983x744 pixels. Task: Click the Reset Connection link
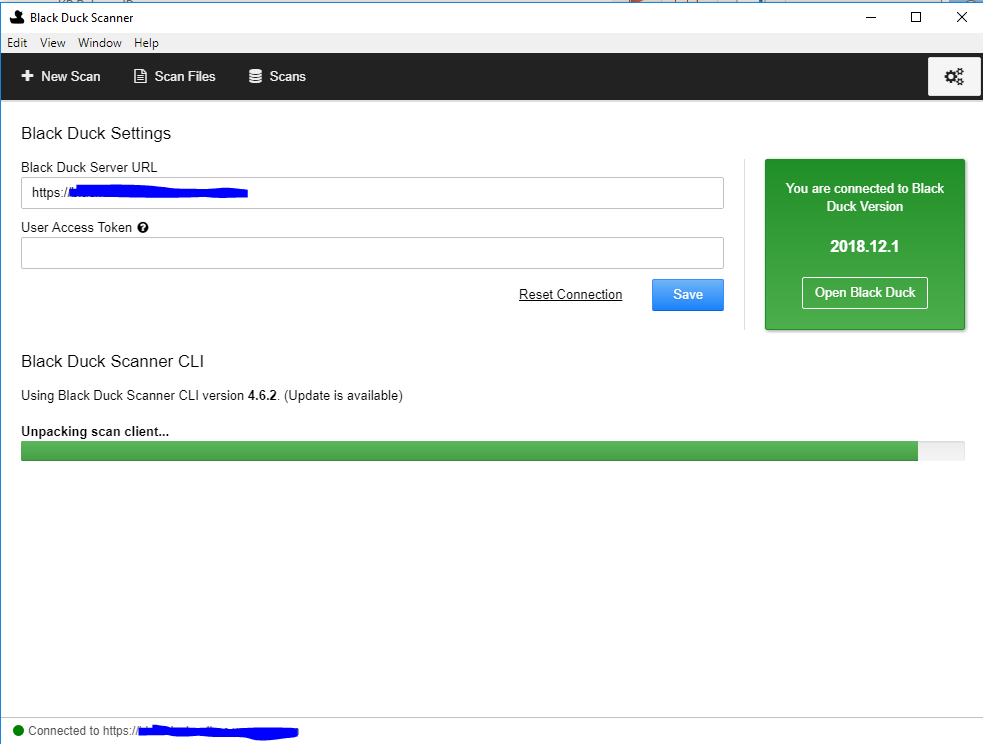pos(570,294)
